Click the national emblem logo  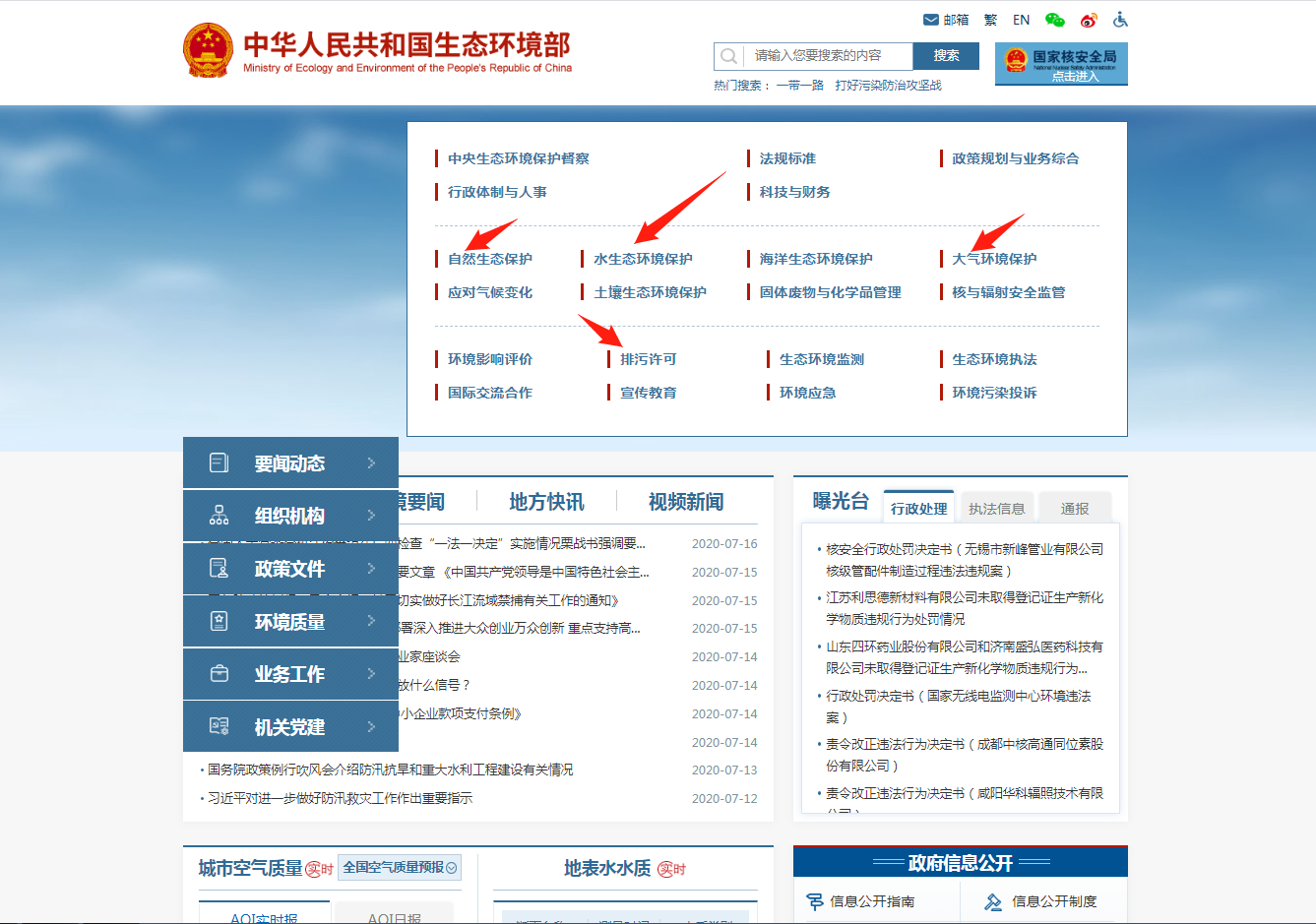[x=208, y=50]
